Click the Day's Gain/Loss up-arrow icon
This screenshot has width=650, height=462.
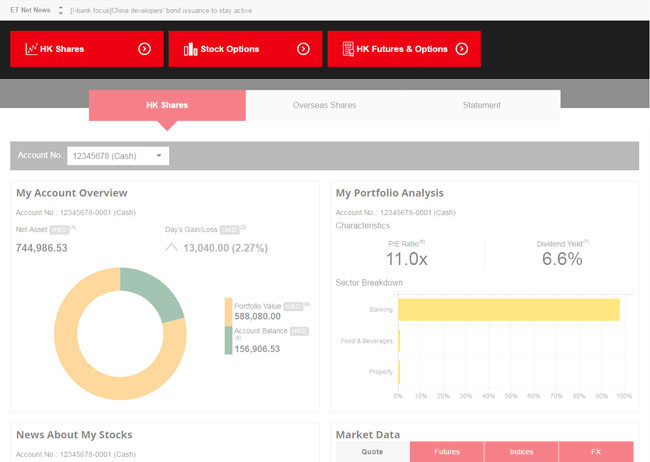[x=172, y=247]
